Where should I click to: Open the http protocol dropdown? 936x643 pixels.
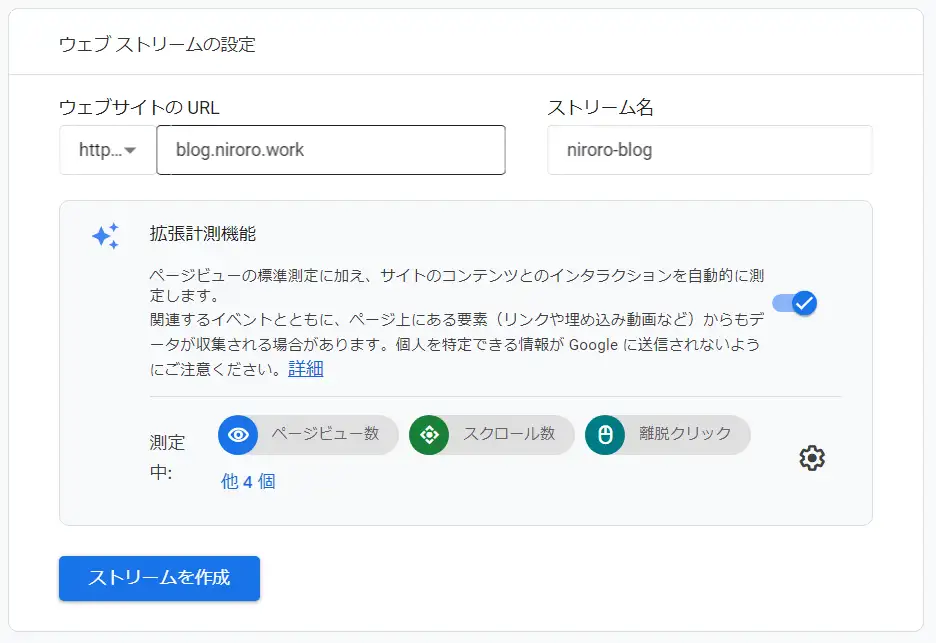(107, 150)
